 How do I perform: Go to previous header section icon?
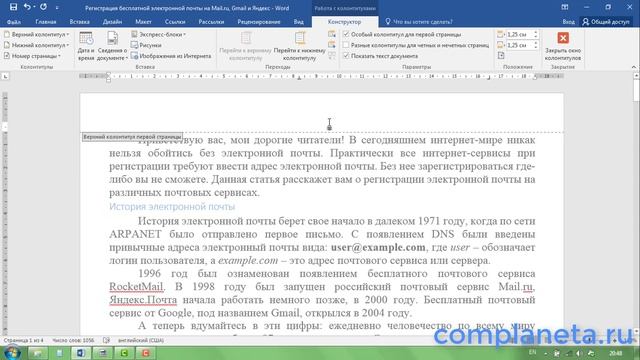[332, 34]
